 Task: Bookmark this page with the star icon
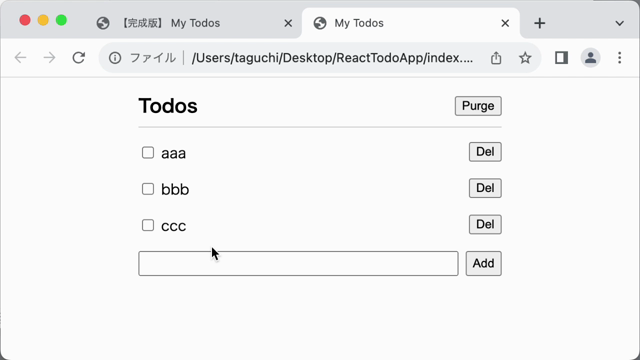click(x=525, y=58)
